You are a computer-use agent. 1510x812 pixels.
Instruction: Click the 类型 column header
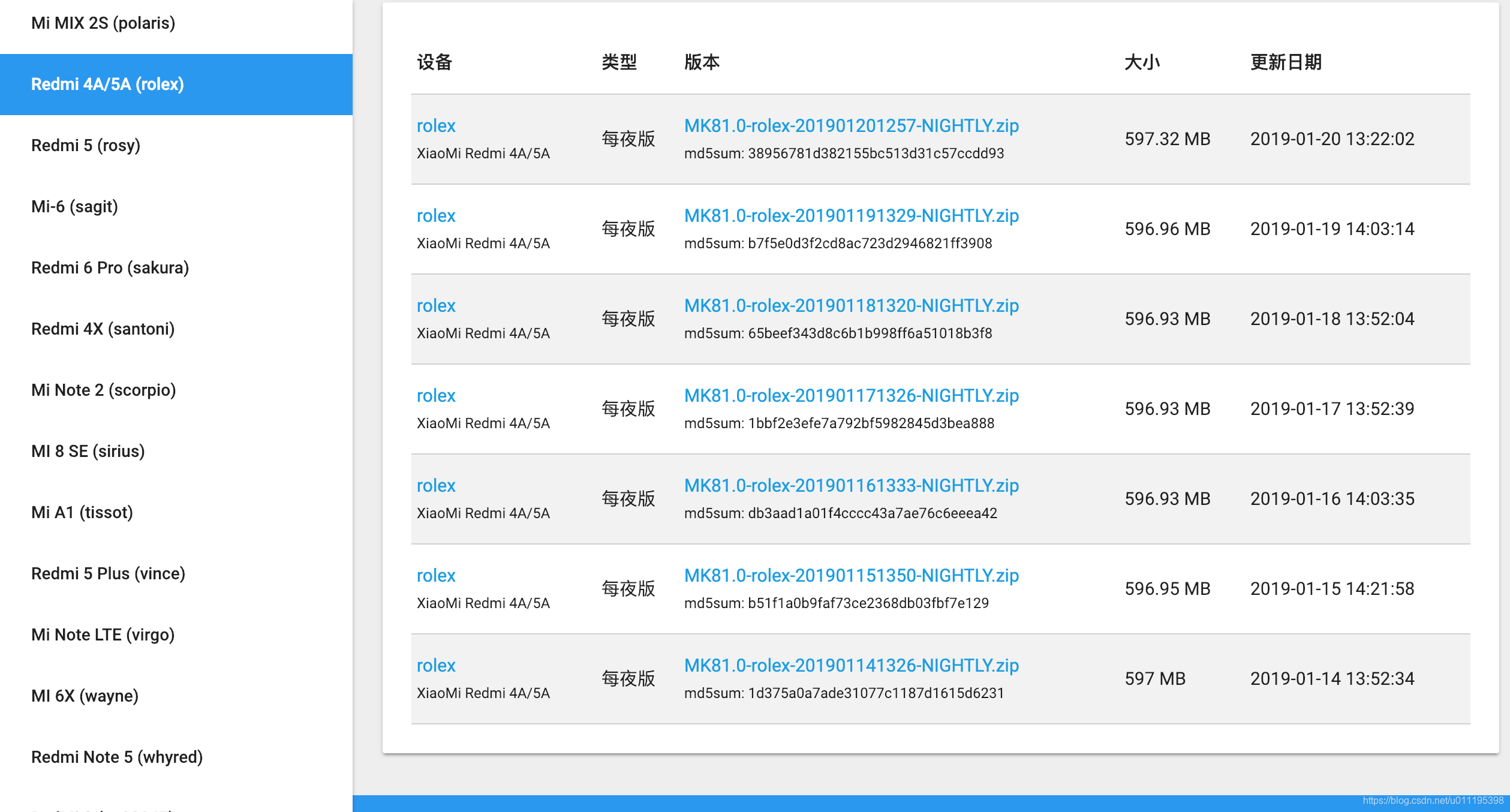coord(619,62)
